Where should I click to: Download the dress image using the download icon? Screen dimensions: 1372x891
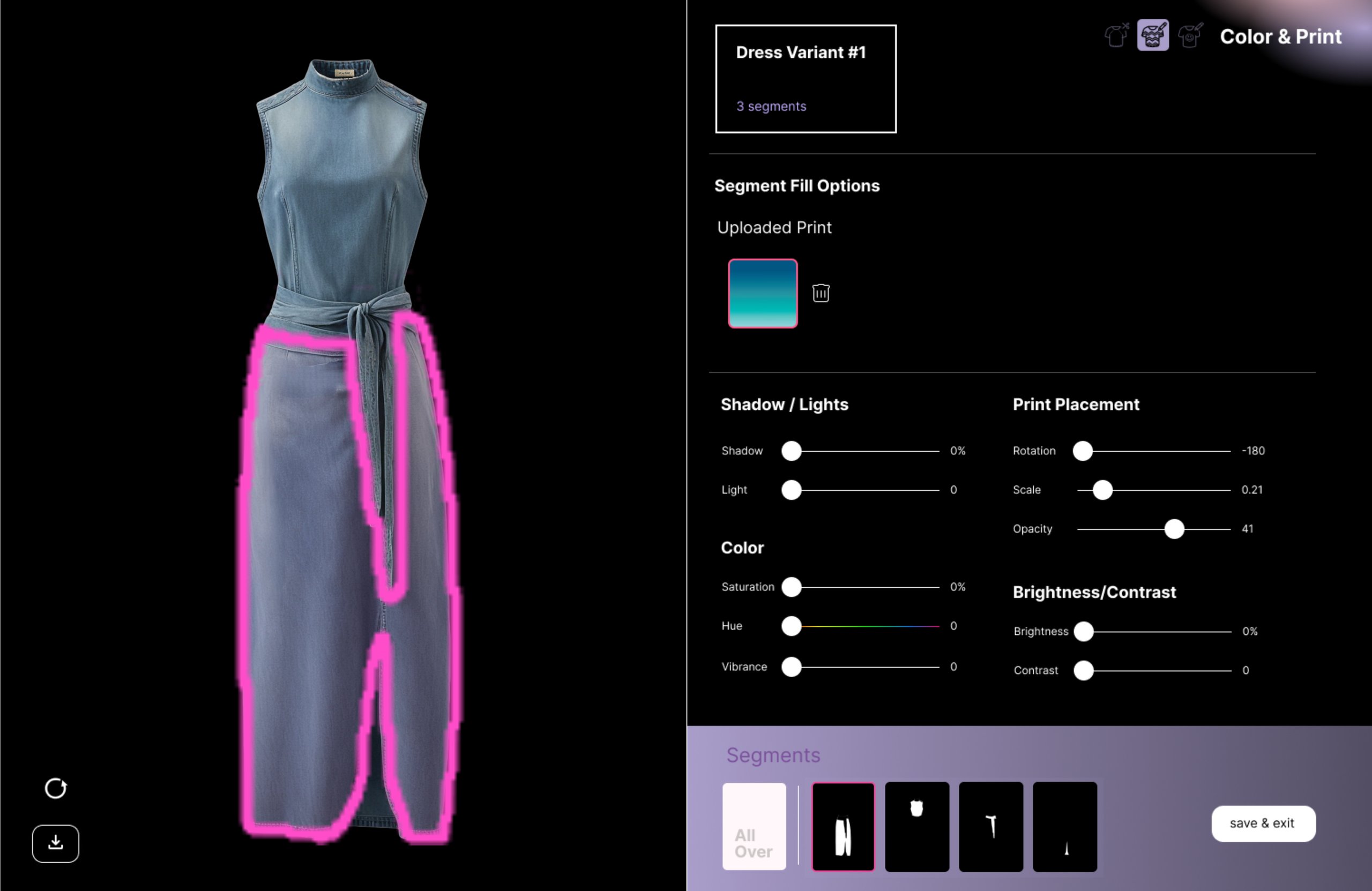(55, 843)
